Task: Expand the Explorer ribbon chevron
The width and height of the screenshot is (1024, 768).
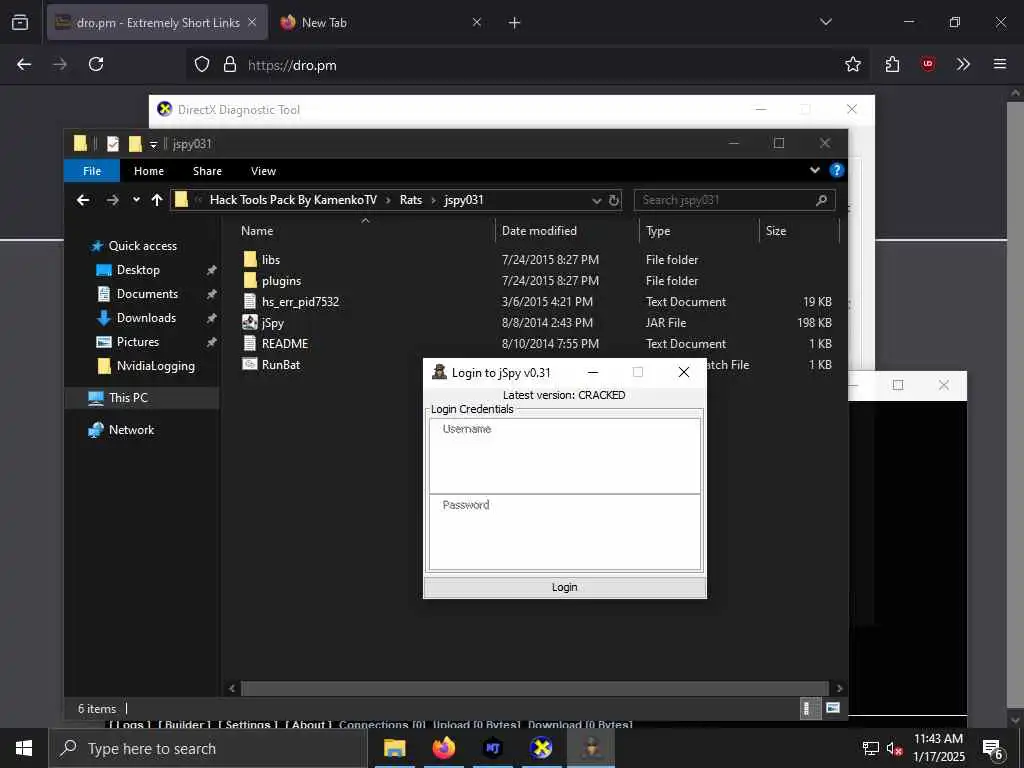Action: 814,170
